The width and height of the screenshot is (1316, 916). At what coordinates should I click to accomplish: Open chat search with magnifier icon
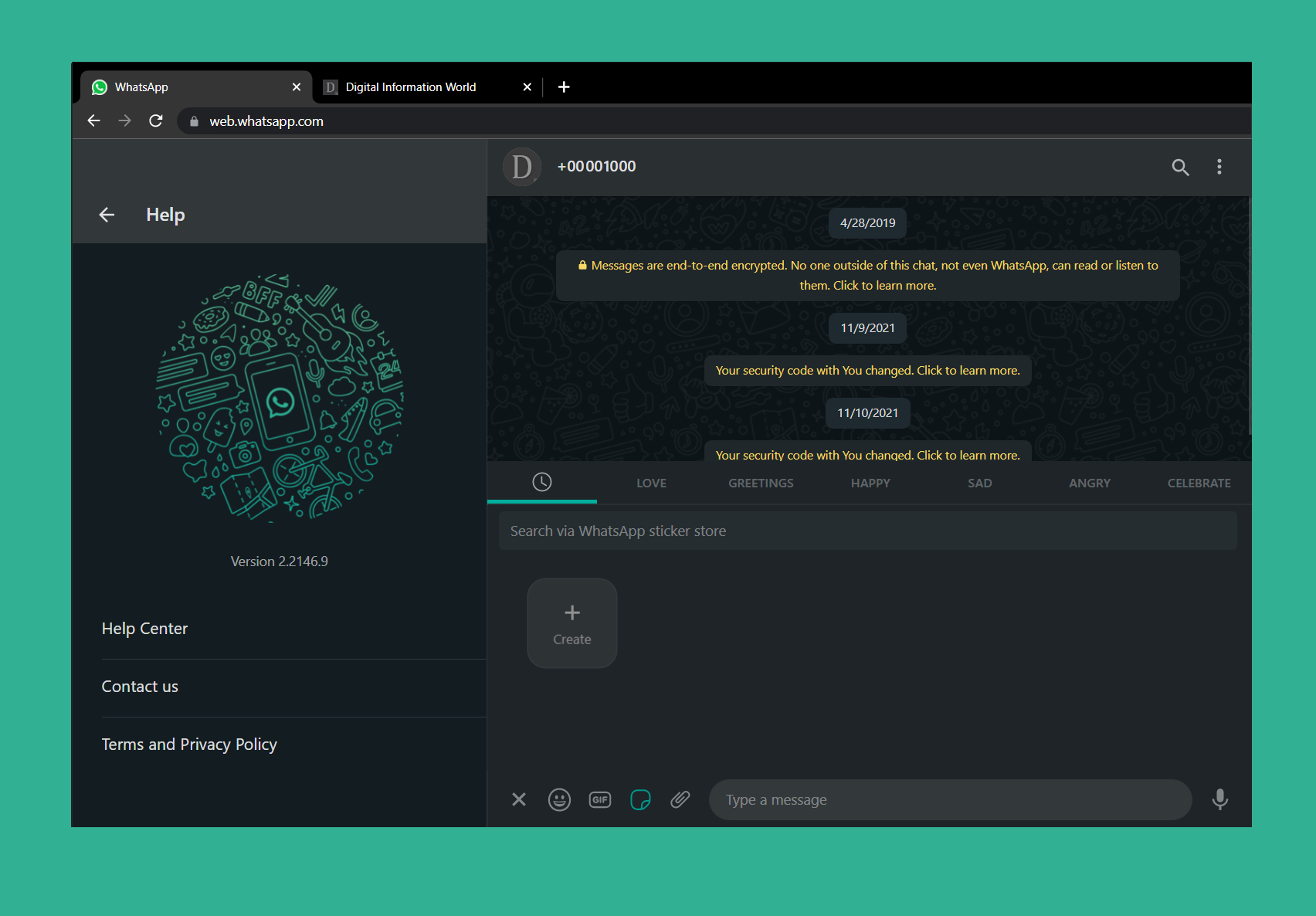click(x=1180, y=167)
